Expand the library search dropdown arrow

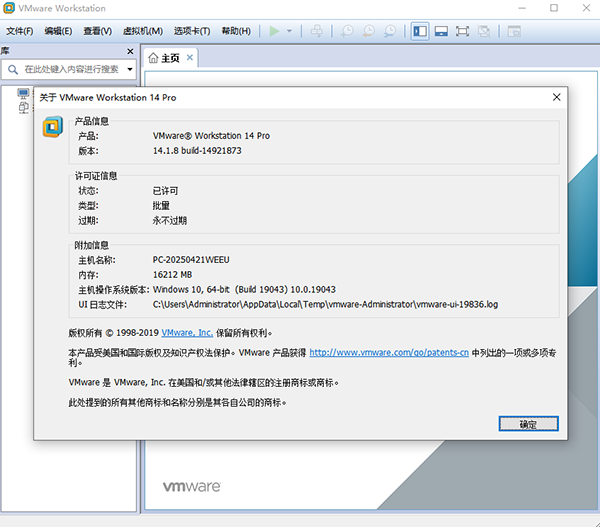coord(130,69)
